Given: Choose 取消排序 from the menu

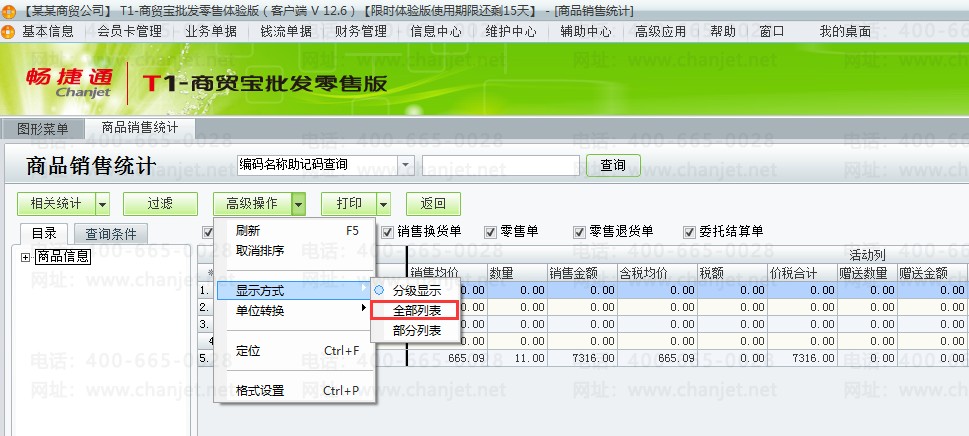Looking at the screenshot, I should click(x=294, y=251).
